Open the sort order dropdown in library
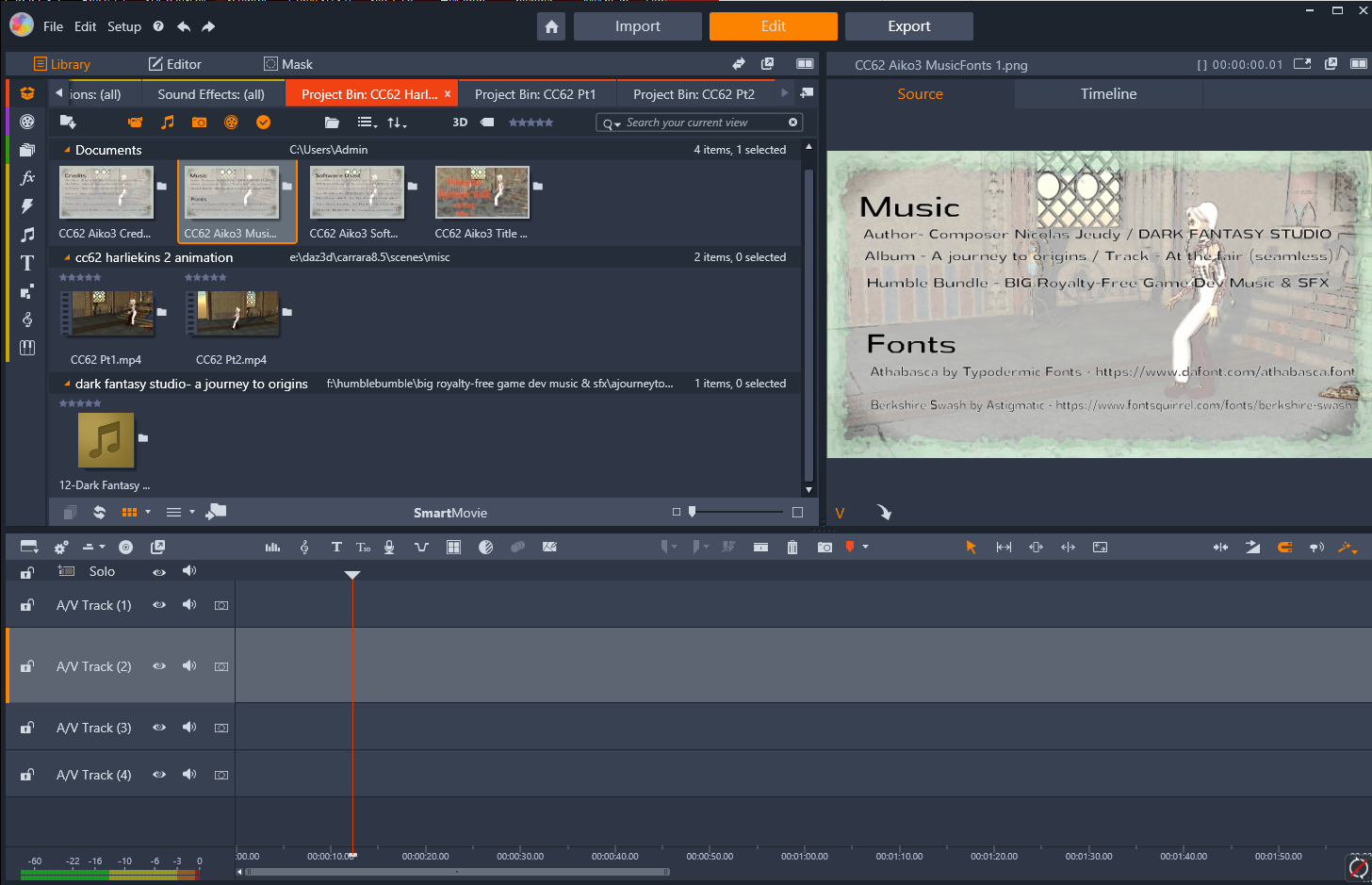Viewport: 1372px width, 885px height. point(397,123)
